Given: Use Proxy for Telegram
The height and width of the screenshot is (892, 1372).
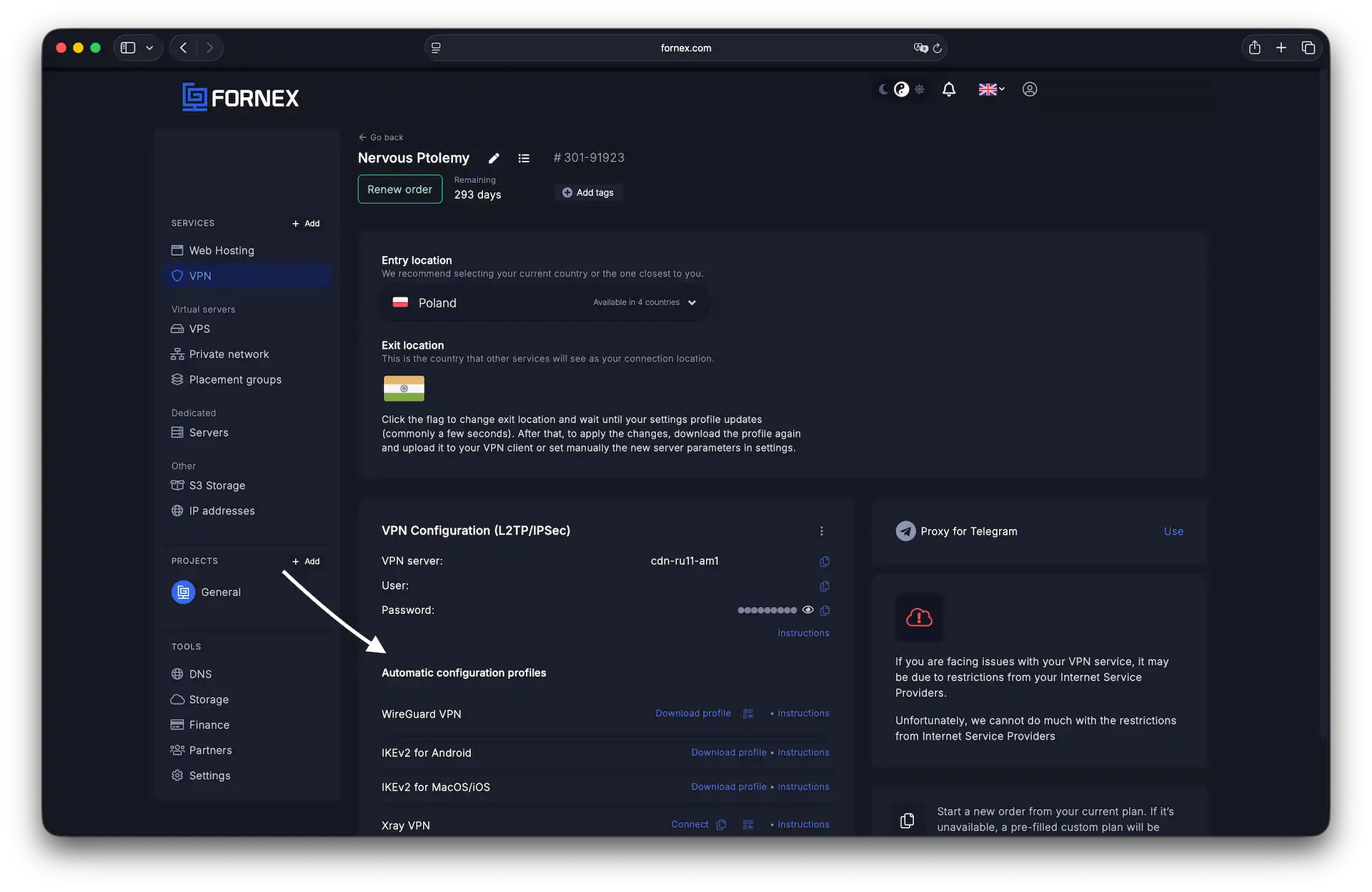Looking at the screenshot, I should tap(1173, 531).
